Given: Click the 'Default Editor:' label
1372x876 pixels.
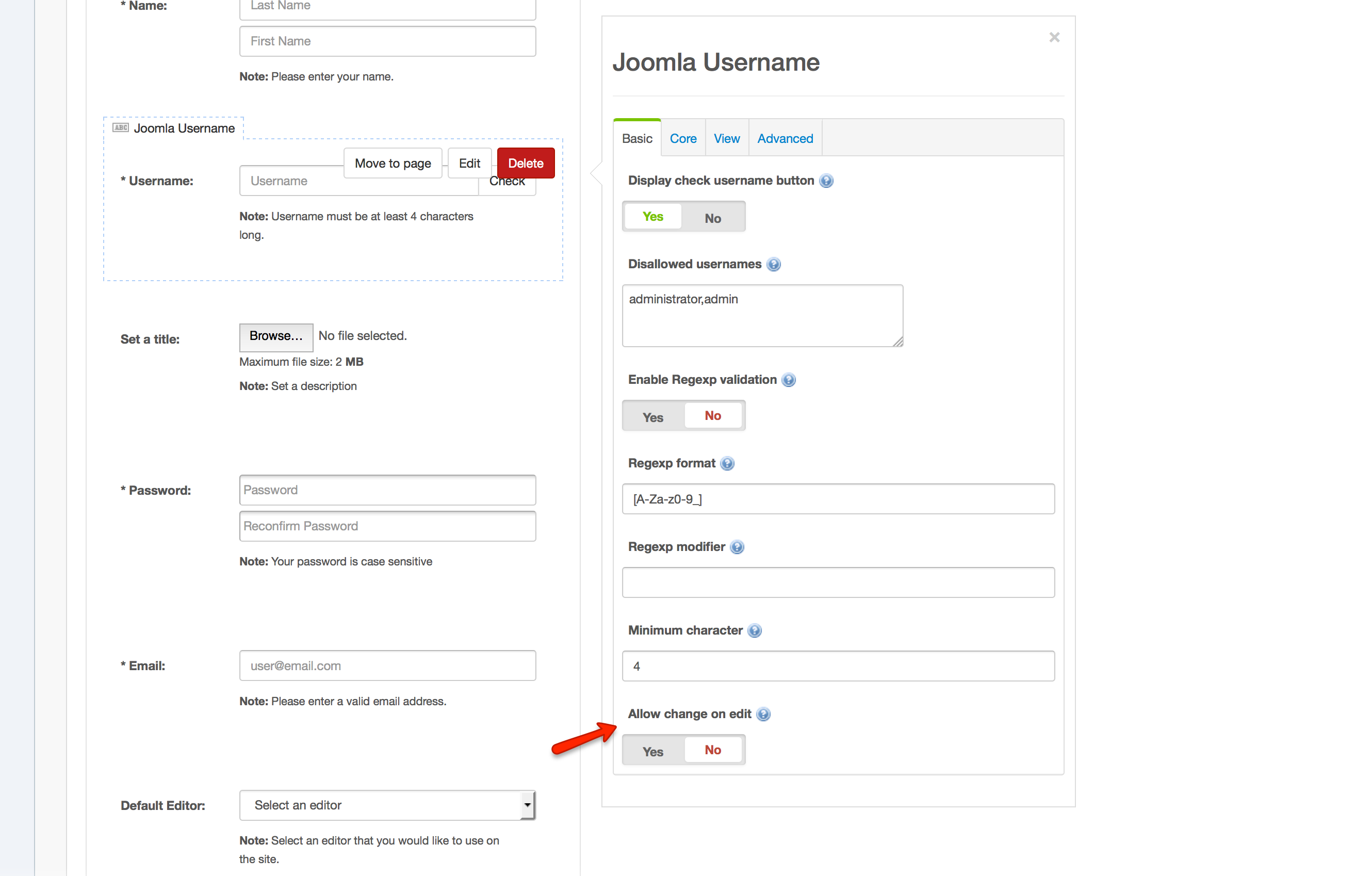Looking at the screenshot, I should [x=163, y=805].
